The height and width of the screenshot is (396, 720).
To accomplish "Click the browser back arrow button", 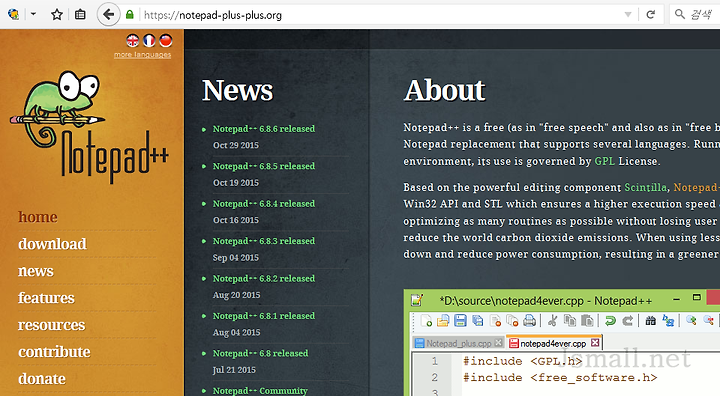I will (108, 15).
